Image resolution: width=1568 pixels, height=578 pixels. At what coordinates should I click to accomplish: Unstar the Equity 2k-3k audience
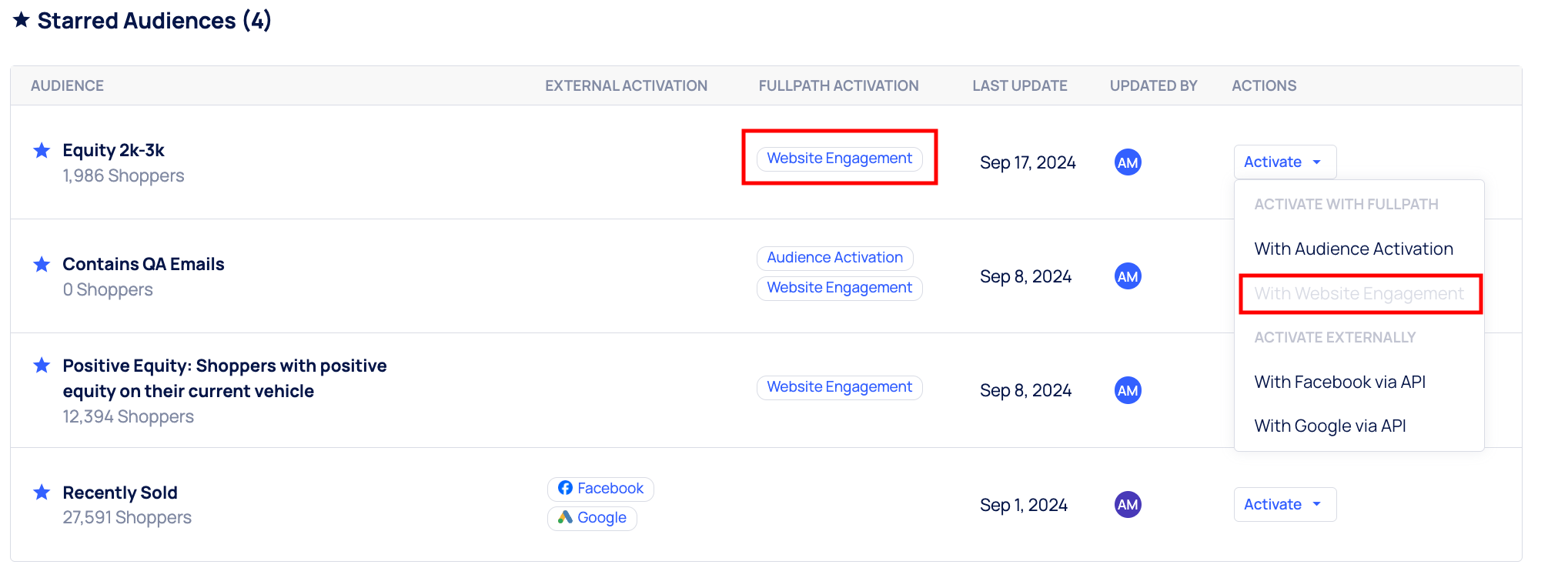click(42, 150)
